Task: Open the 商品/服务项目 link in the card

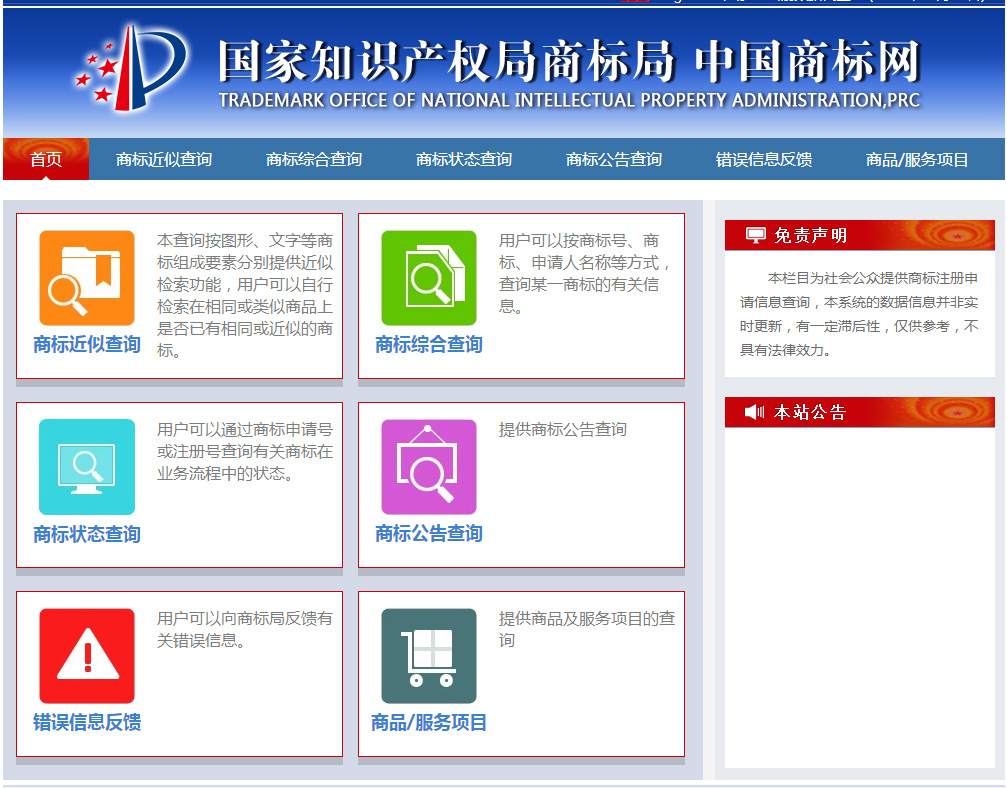Action: point(427,723)
